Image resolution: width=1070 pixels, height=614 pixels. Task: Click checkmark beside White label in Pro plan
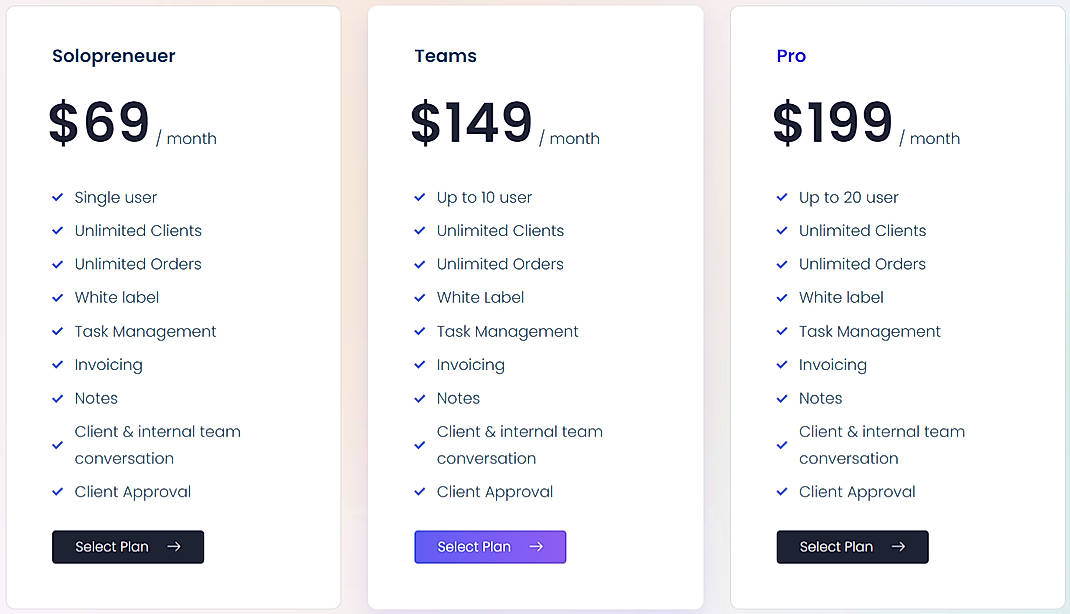pyautogui.click(x=781, y=297)
